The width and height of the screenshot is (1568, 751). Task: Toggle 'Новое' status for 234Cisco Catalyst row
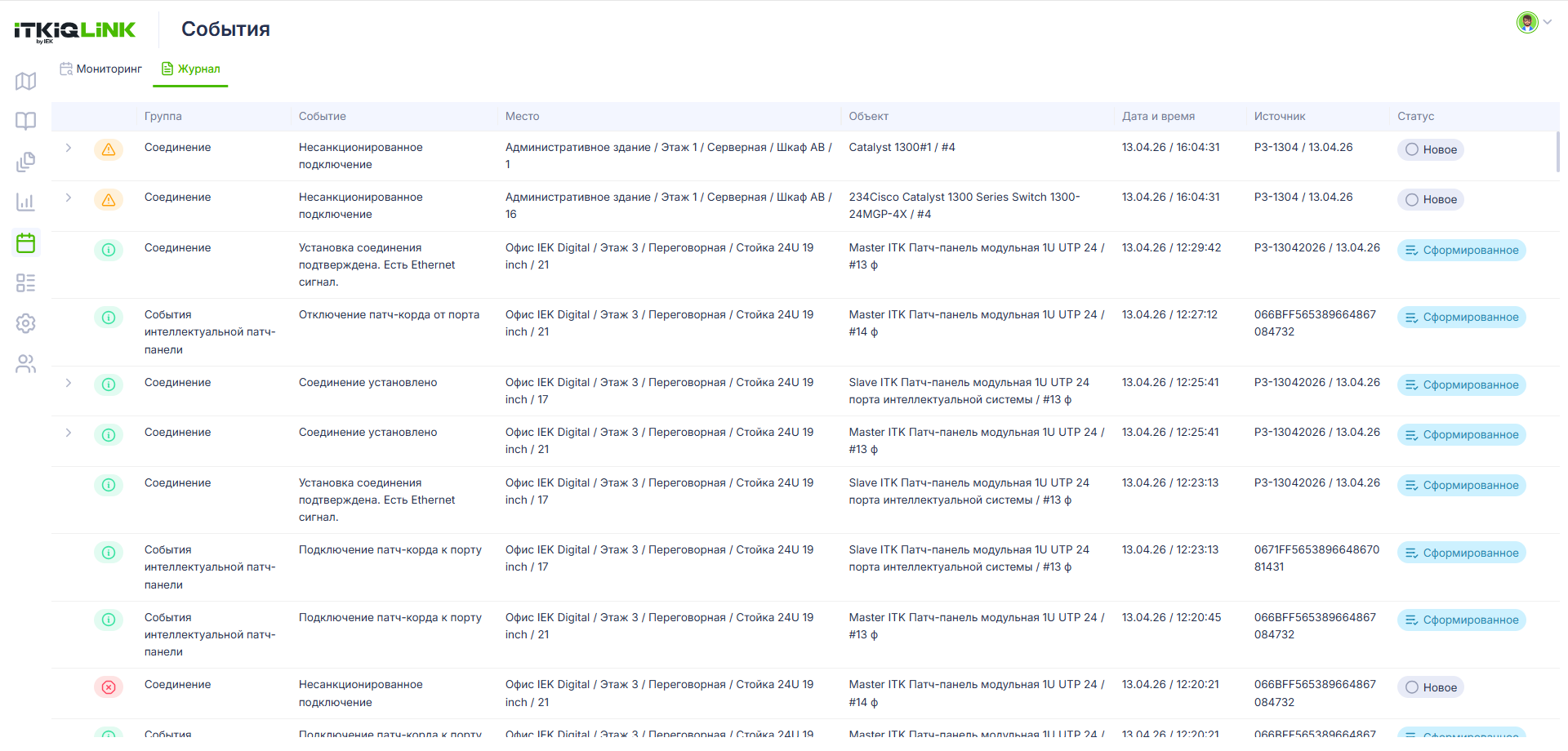[1431, 199]
